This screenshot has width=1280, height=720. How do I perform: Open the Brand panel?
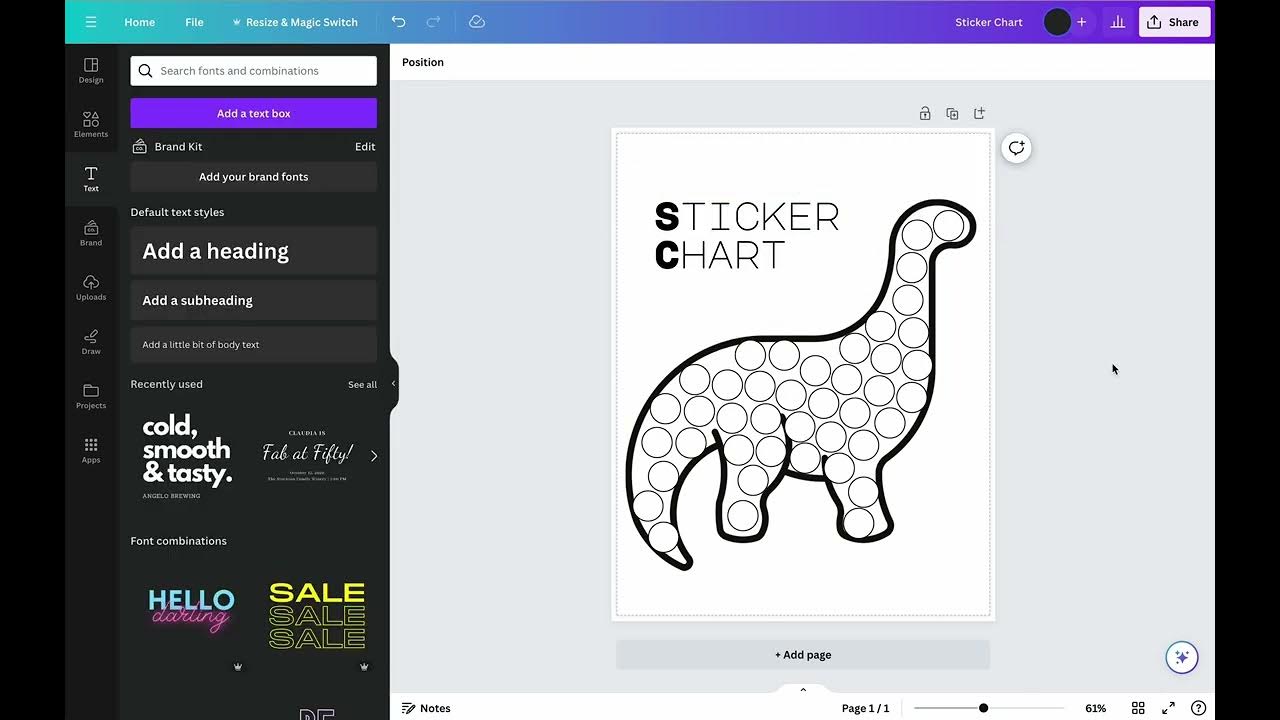[91, 233]
